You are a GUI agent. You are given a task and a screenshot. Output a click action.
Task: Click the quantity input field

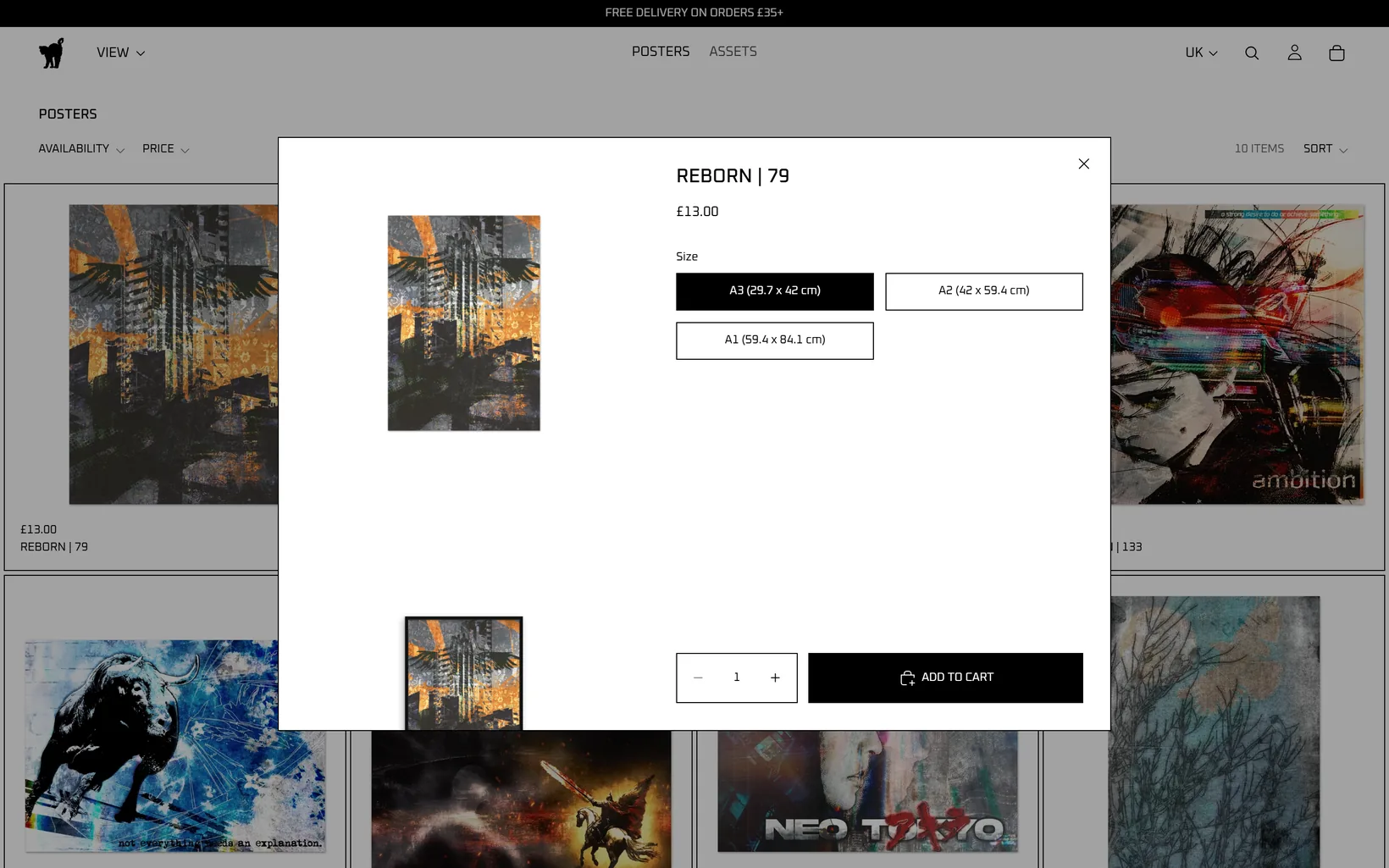coord(737,677)
